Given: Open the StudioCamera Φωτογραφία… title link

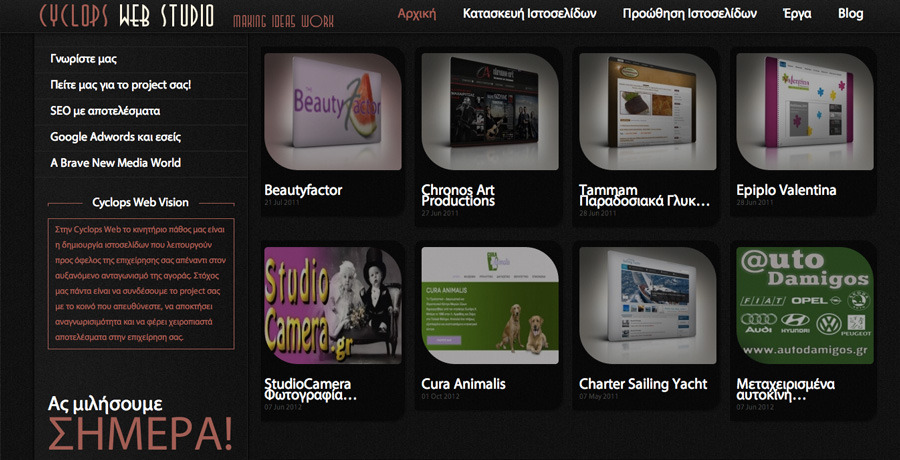Looking at the screenshot, I should click(x=311, y=389).
